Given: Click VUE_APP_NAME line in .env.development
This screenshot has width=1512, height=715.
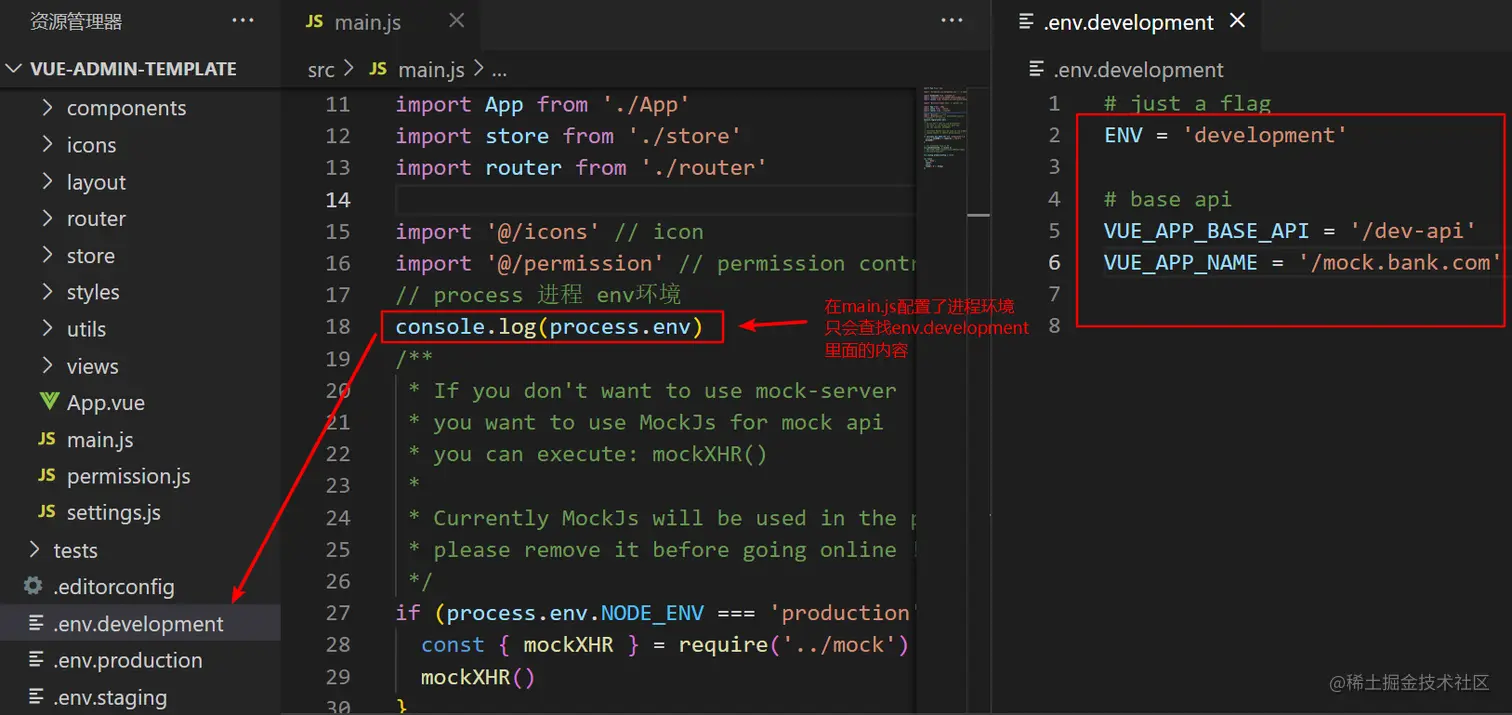Looking at the screenshot, I should [x=1303, y=263].
